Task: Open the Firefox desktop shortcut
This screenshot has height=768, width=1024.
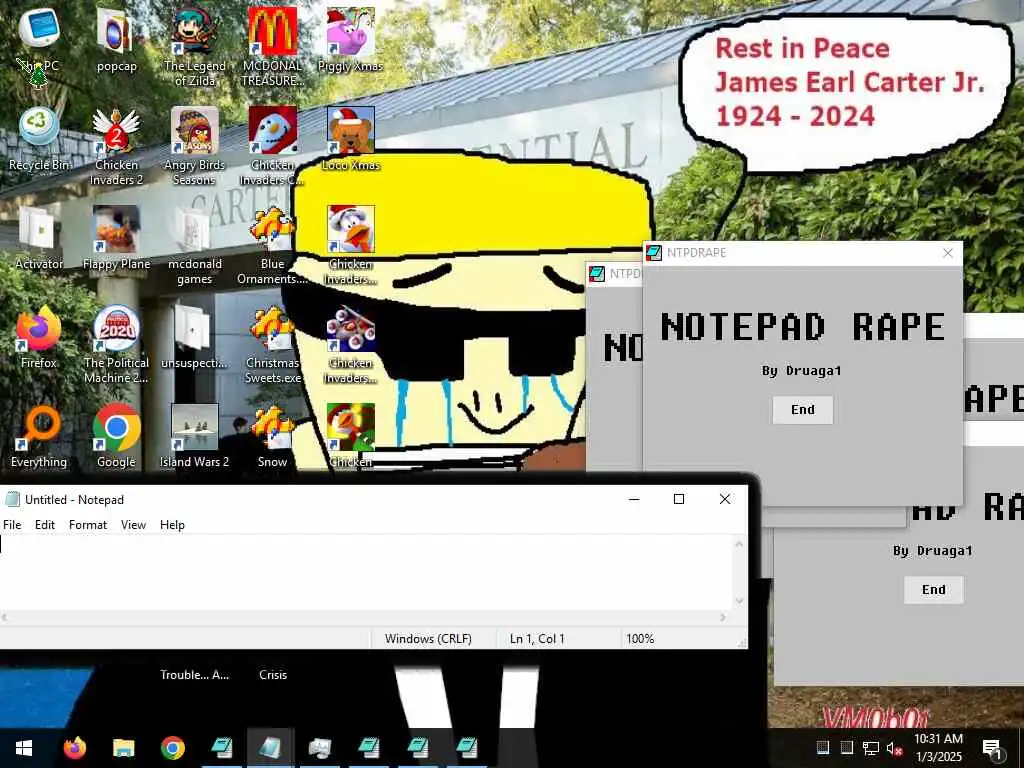Action: point(39,337)
